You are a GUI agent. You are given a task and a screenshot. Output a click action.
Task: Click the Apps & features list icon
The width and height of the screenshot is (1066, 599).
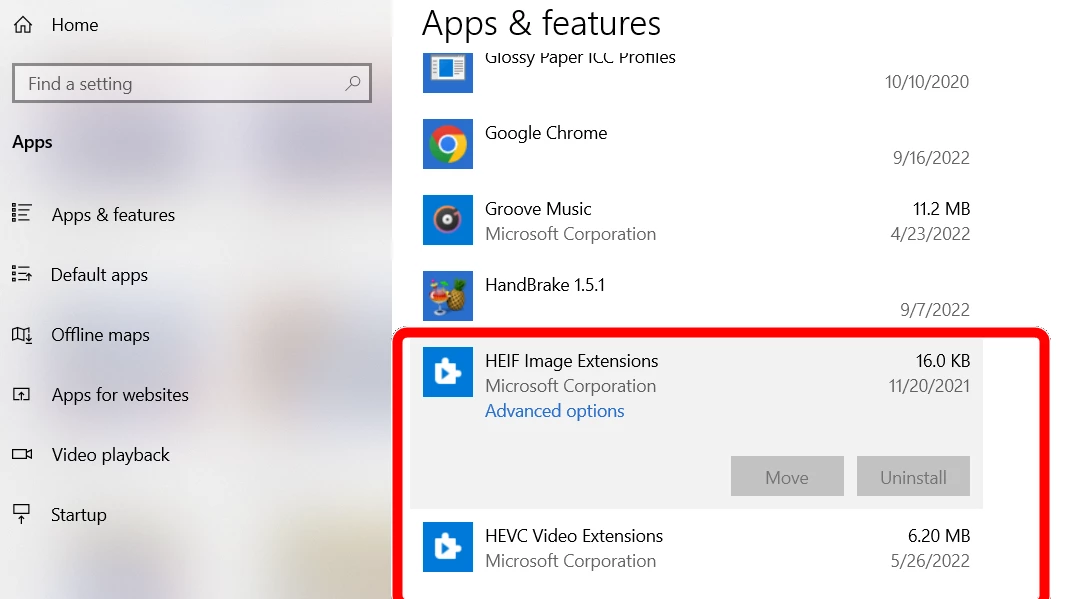point(22,213)
